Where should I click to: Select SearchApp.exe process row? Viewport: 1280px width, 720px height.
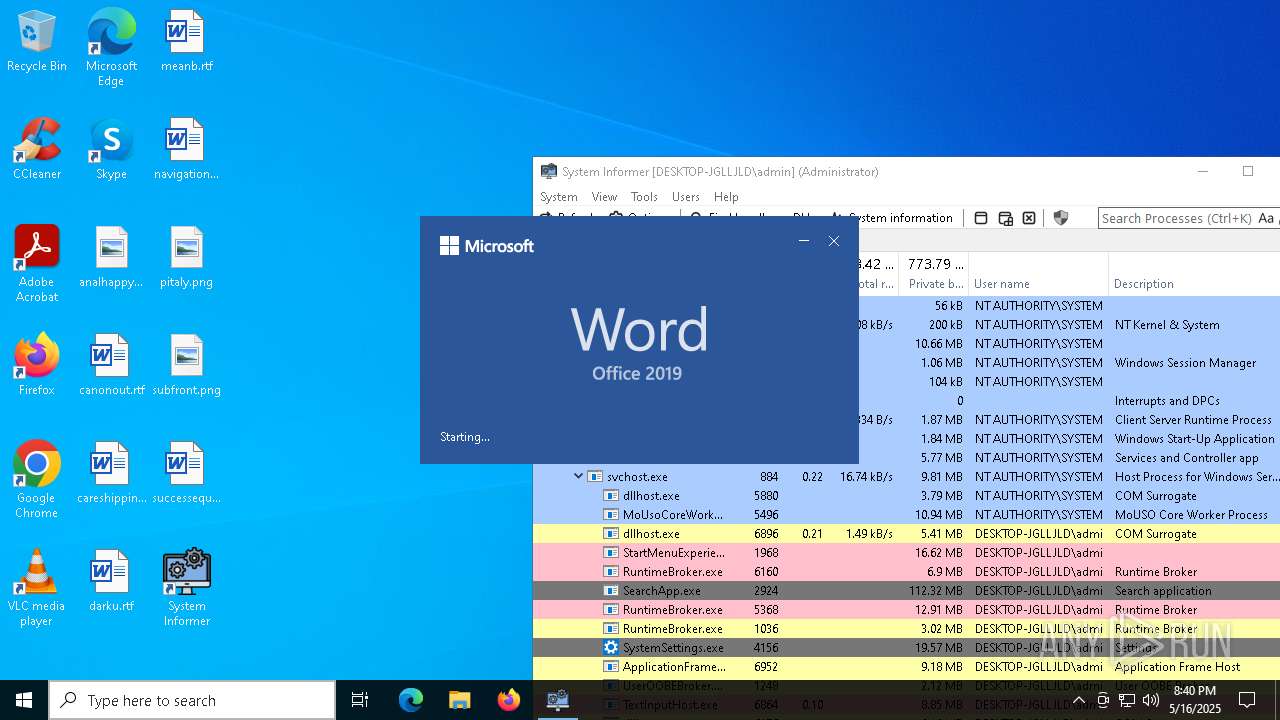[x=906, y=591]
